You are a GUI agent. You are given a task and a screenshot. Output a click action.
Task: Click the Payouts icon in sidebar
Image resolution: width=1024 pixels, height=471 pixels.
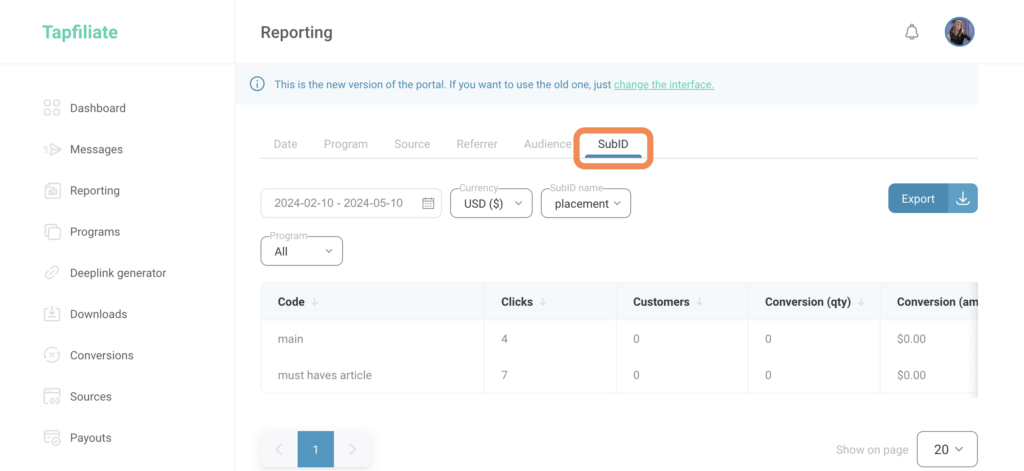[x=52, y=438]
